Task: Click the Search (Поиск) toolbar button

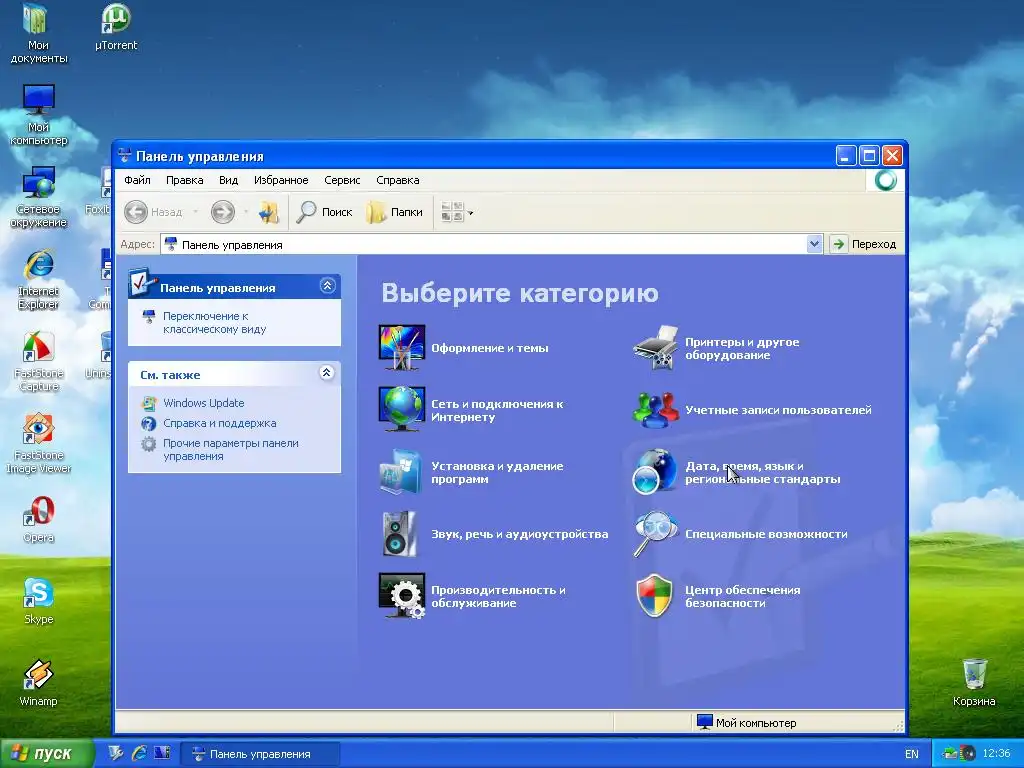Action: click(324, 212)
